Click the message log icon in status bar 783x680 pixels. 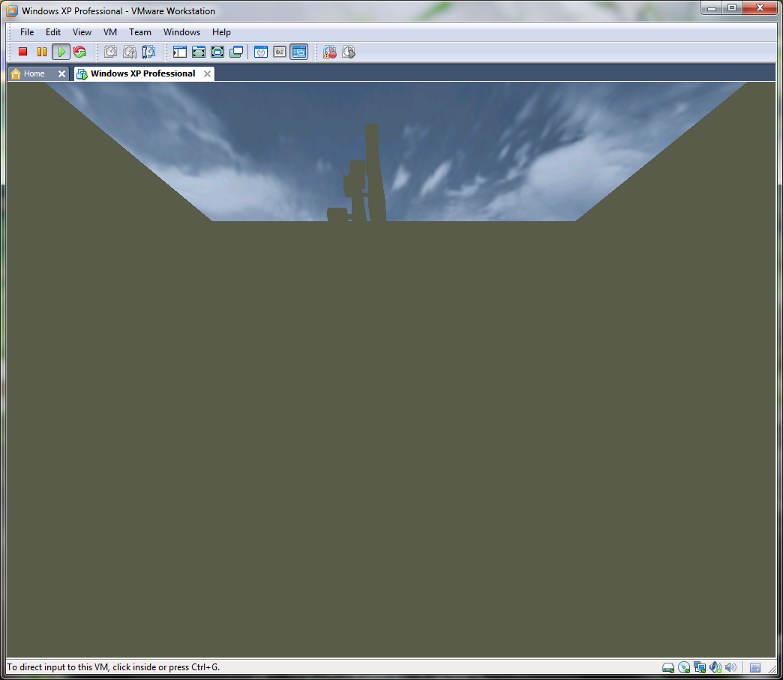(756, 668)
